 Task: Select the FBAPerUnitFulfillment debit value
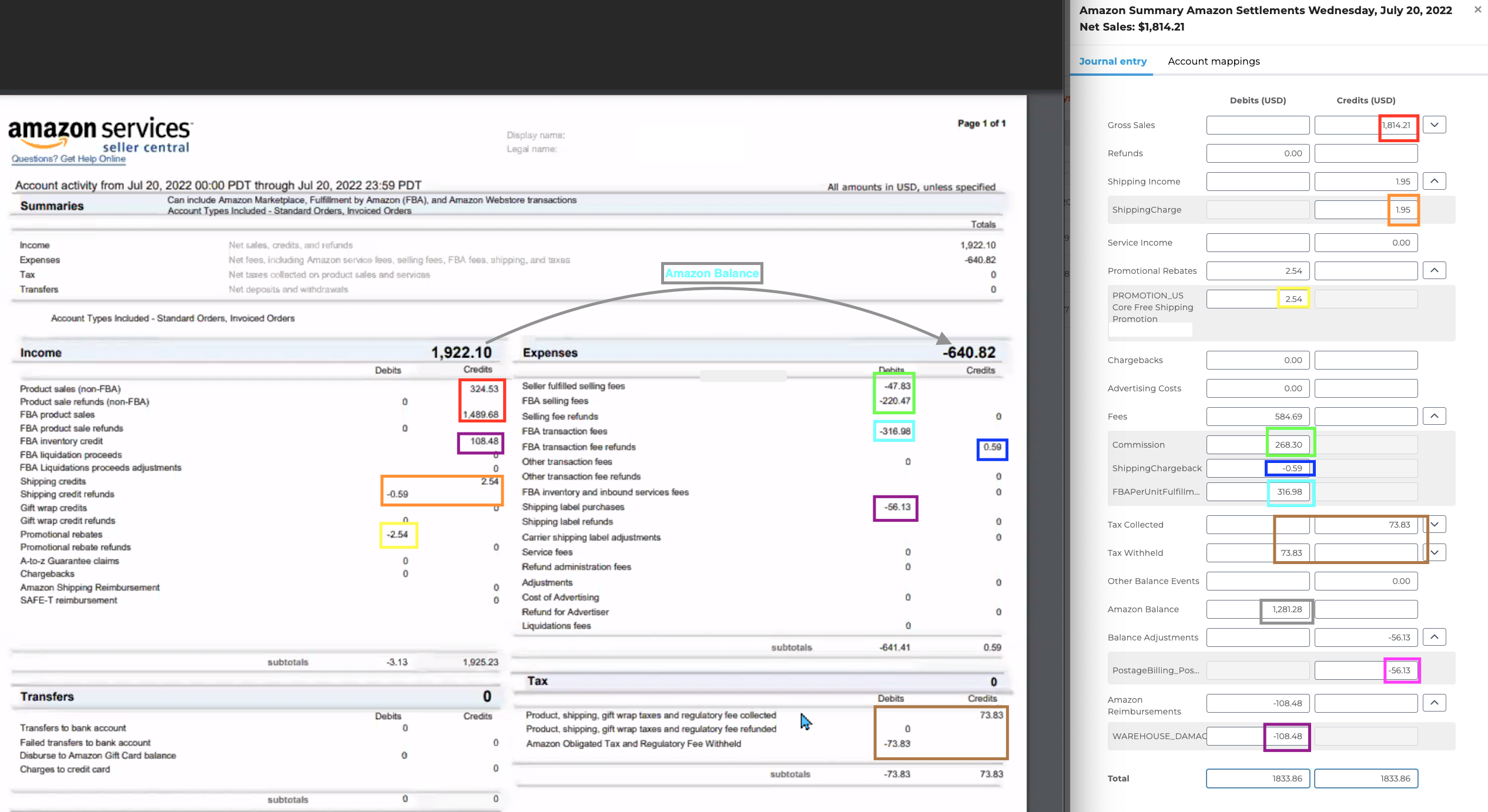1258,492
